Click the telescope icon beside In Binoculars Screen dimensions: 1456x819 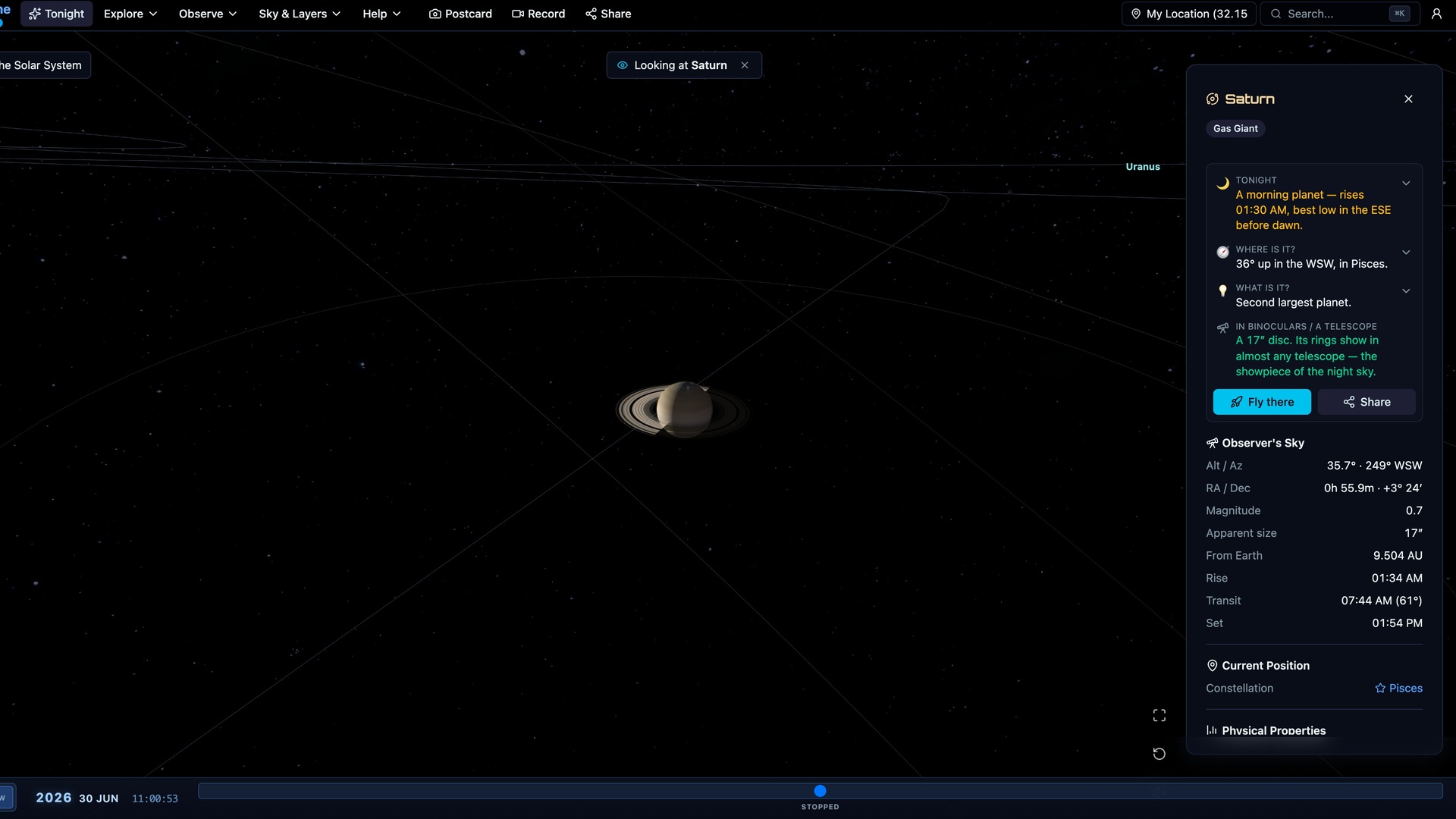[x=1222, y=328]
